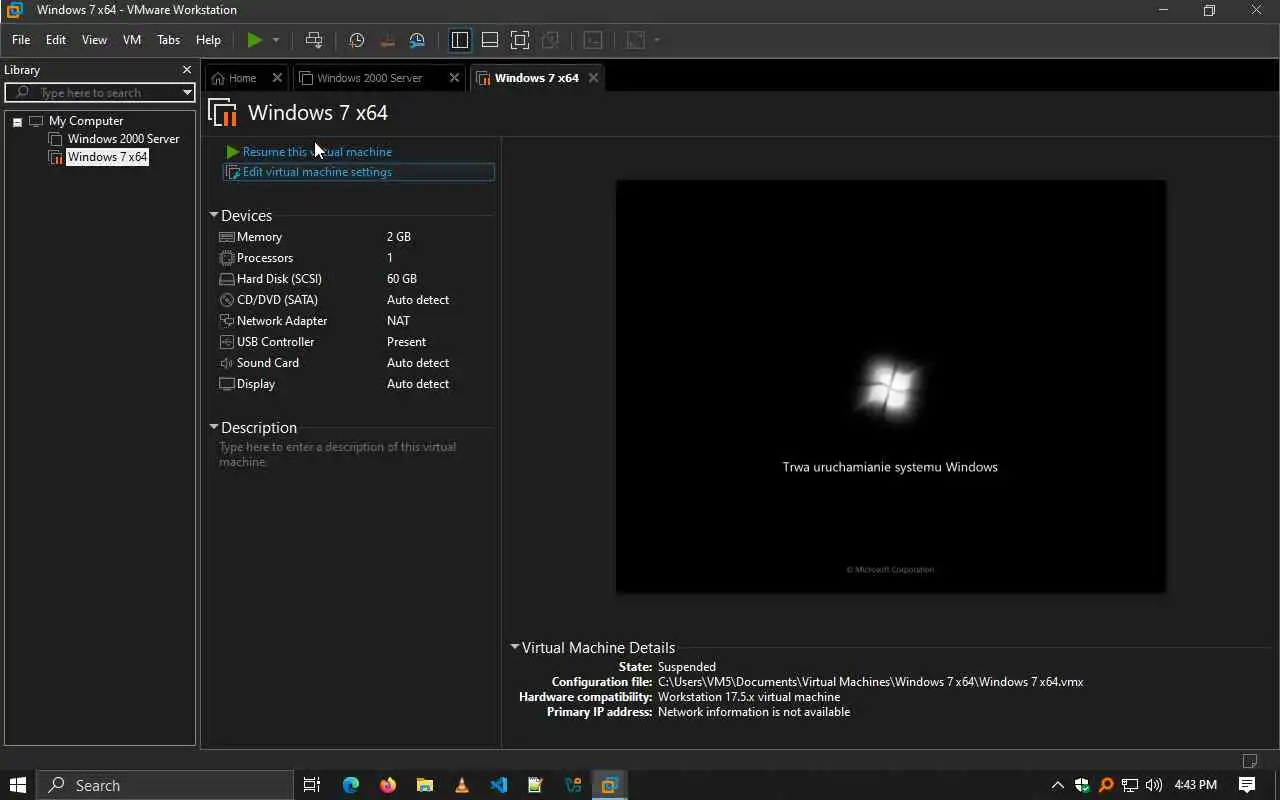1280x800 pixels.
Task: Click the Unity mode toolbar icon
Action: 550,40
